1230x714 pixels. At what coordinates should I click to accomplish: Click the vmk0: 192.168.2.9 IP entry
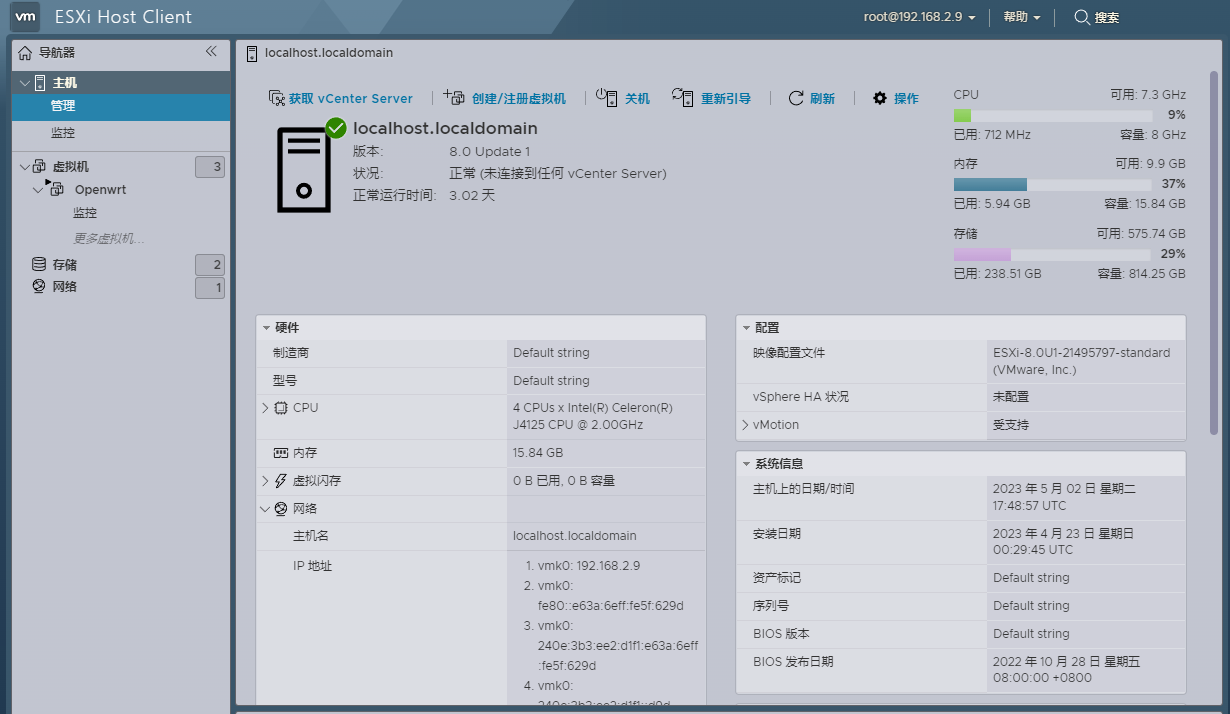pos(589,565)
